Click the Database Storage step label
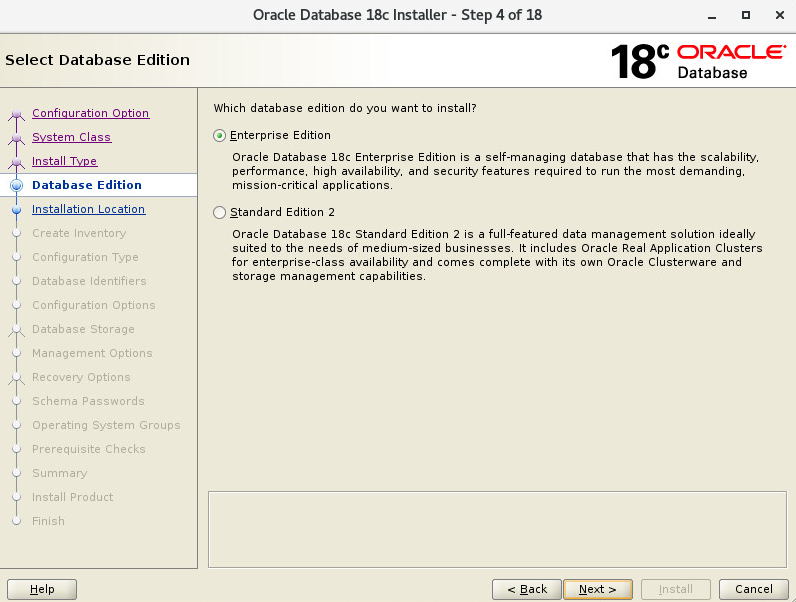This screenshot has height=602, width=796. point(83,329)
